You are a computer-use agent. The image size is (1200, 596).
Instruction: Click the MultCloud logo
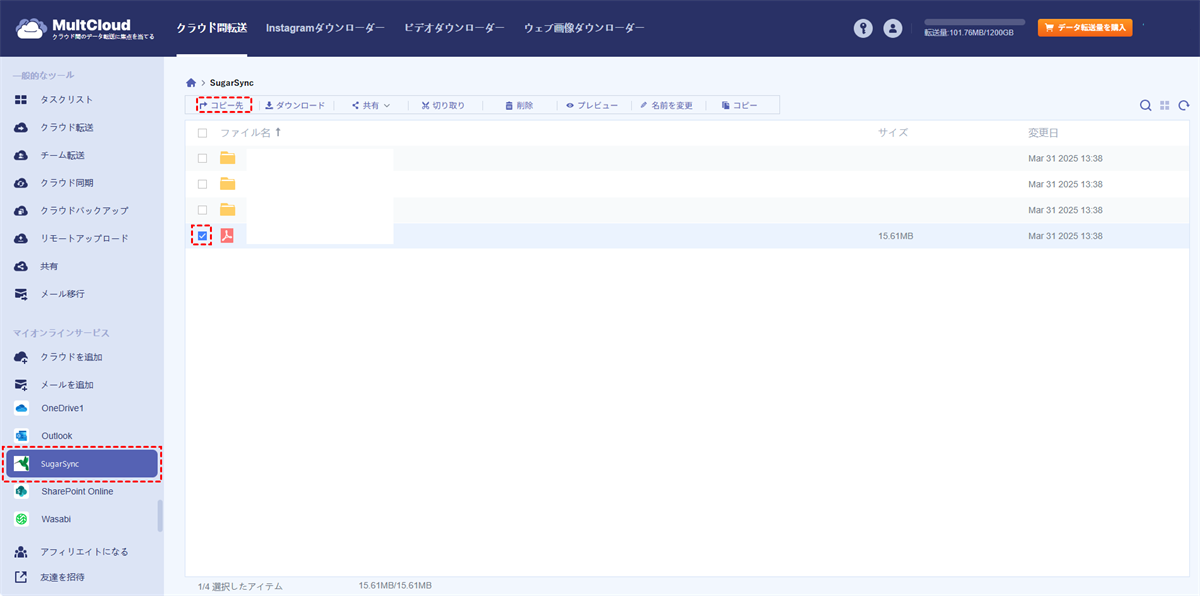pyautogui.click(x=84, y=28)
